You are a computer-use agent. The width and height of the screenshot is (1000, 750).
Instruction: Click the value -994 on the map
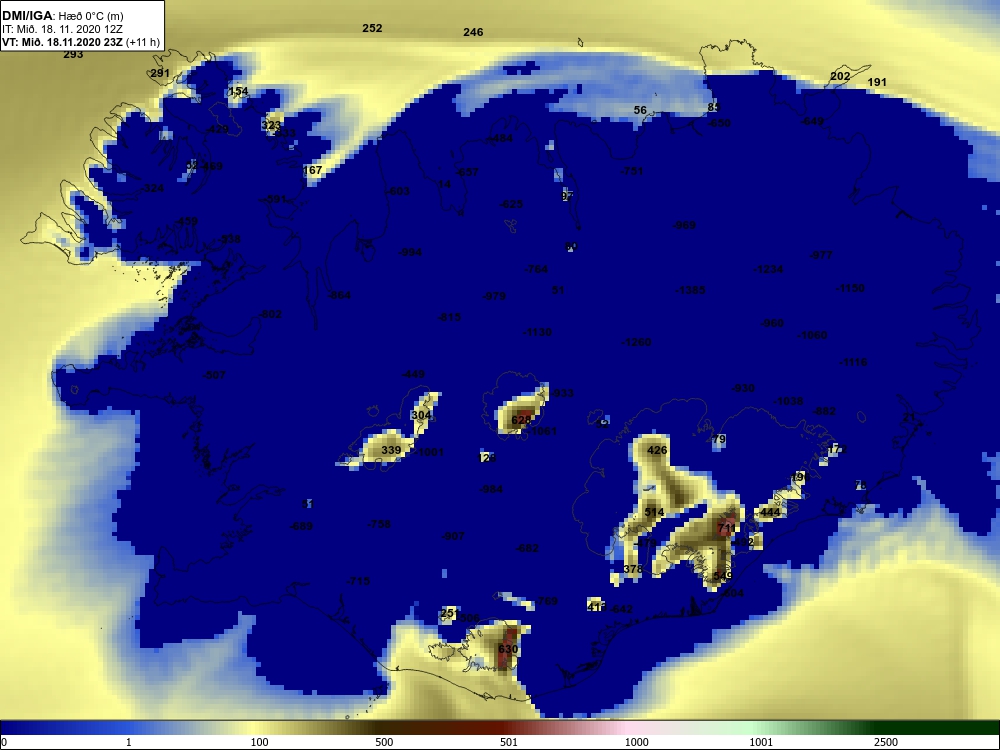click(409, 252)
